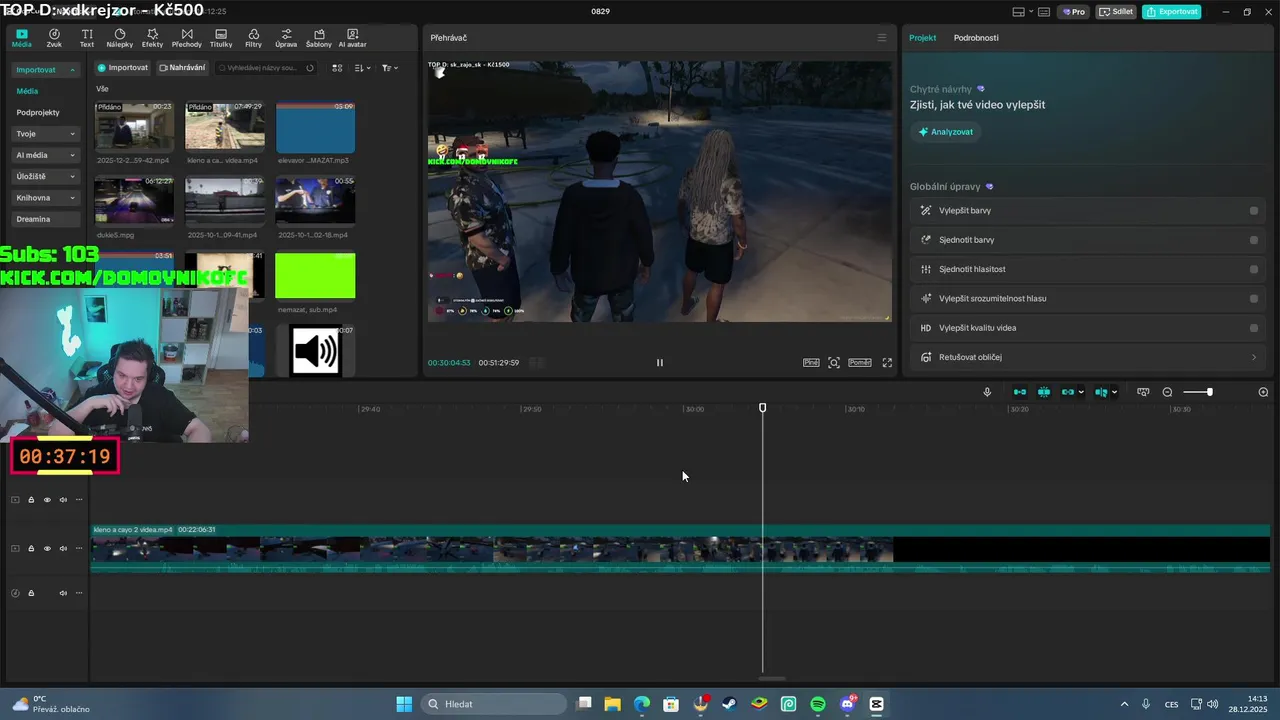The width and height of the screenshot is (1280, 720).
Task: Enable the Vylepšit barvy checkbox
Action: pos(1254,211)
